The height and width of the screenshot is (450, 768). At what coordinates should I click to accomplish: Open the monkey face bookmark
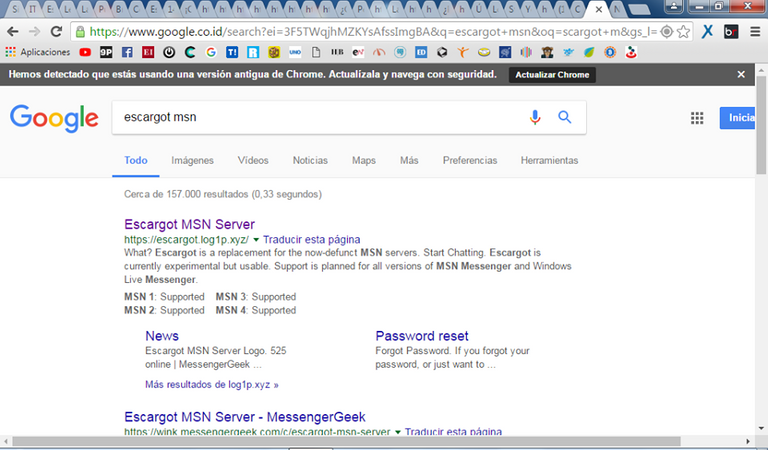pyautogui.click(x=547, y=52)
